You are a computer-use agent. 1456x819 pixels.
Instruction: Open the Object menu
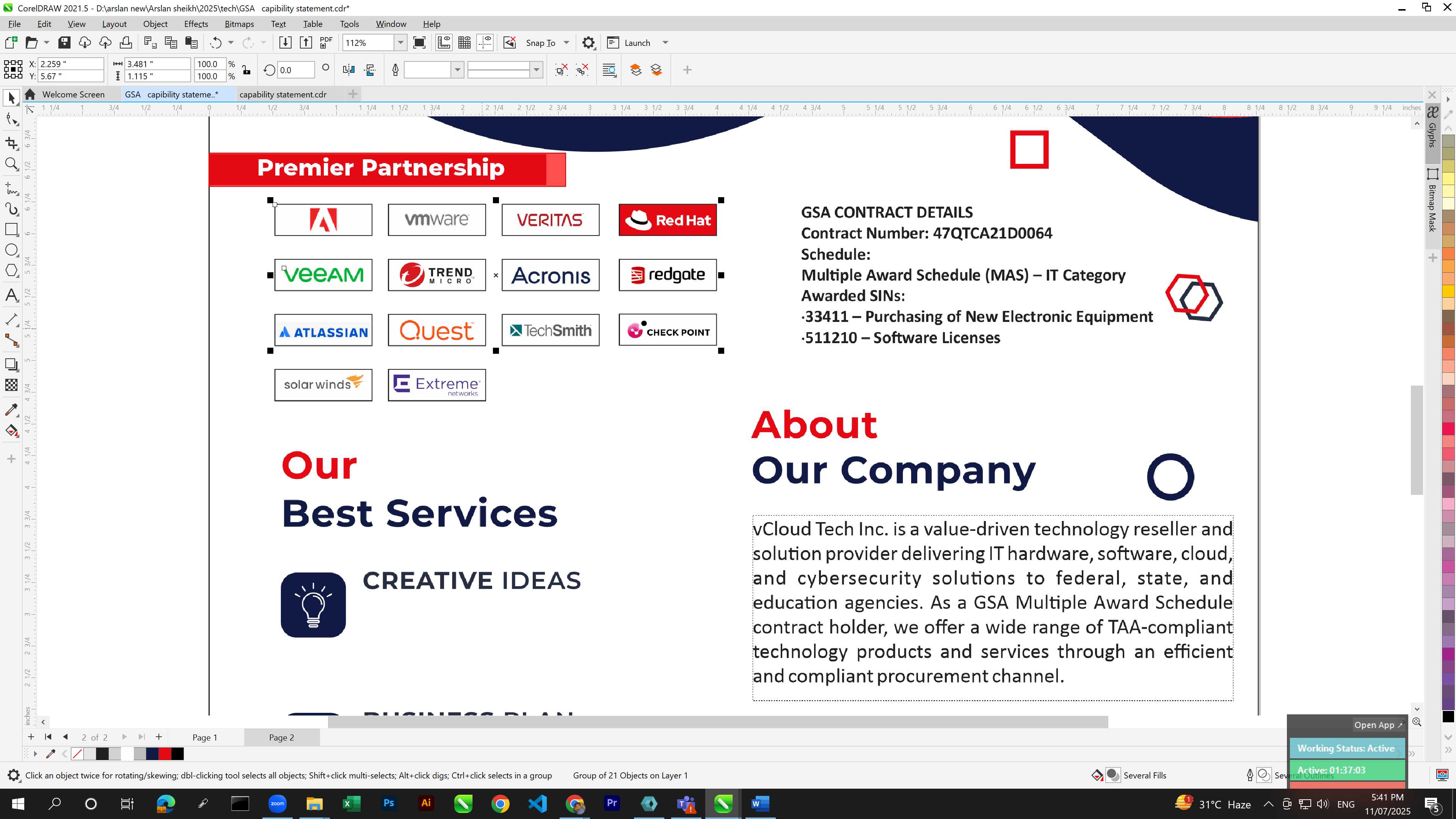coord(155,24)
